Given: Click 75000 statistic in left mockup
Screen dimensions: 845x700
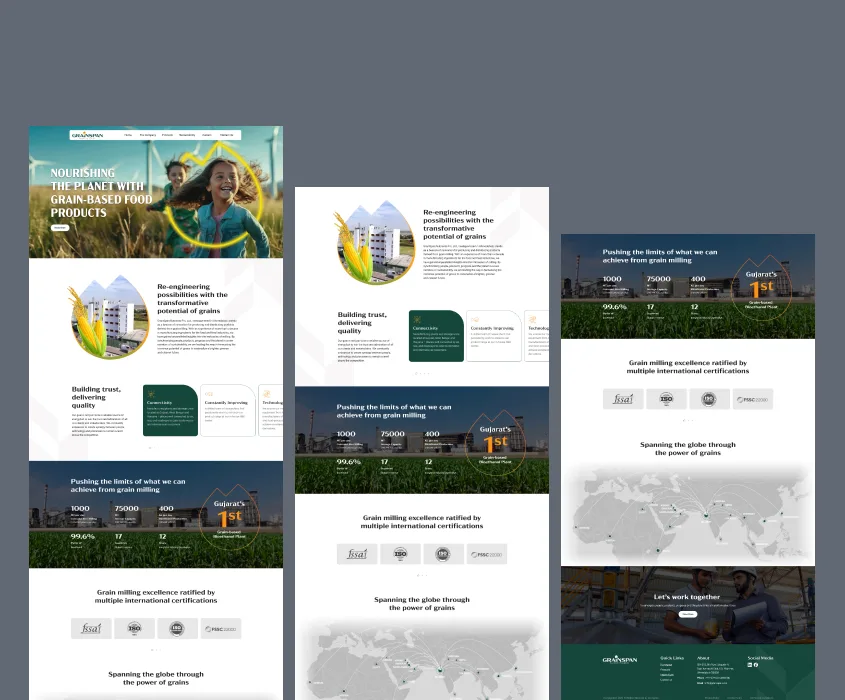Looking at the screenshot, I should pos(126,508).
